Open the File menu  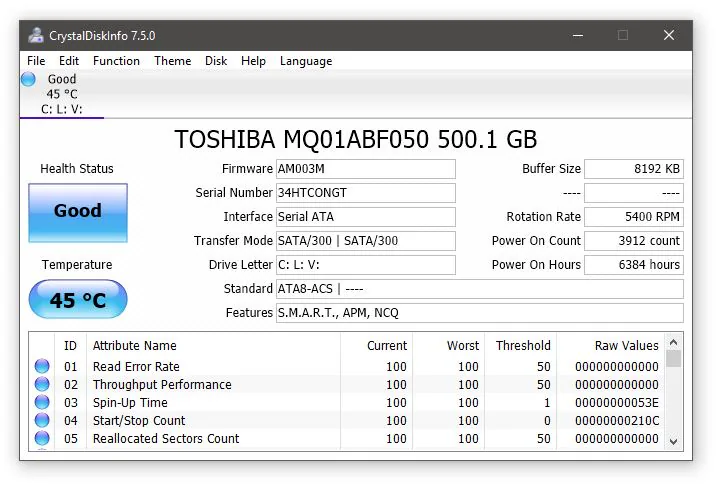click(36, 61)
